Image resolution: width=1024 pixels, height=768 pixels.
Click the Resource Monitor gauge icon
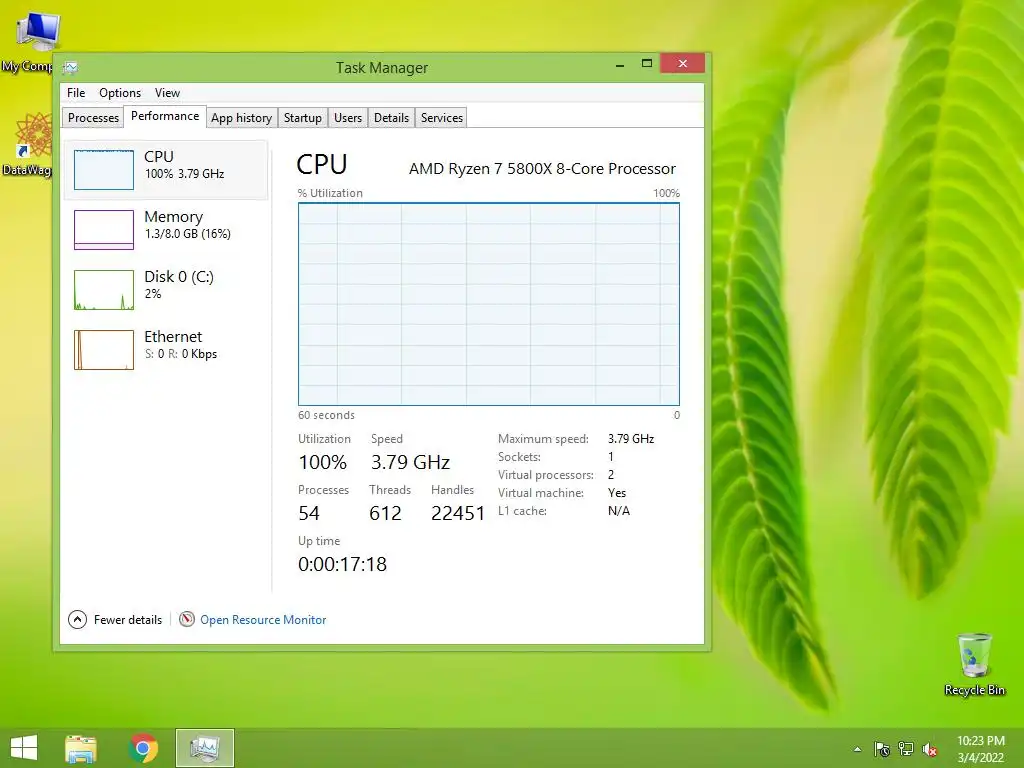coord(187,619)
